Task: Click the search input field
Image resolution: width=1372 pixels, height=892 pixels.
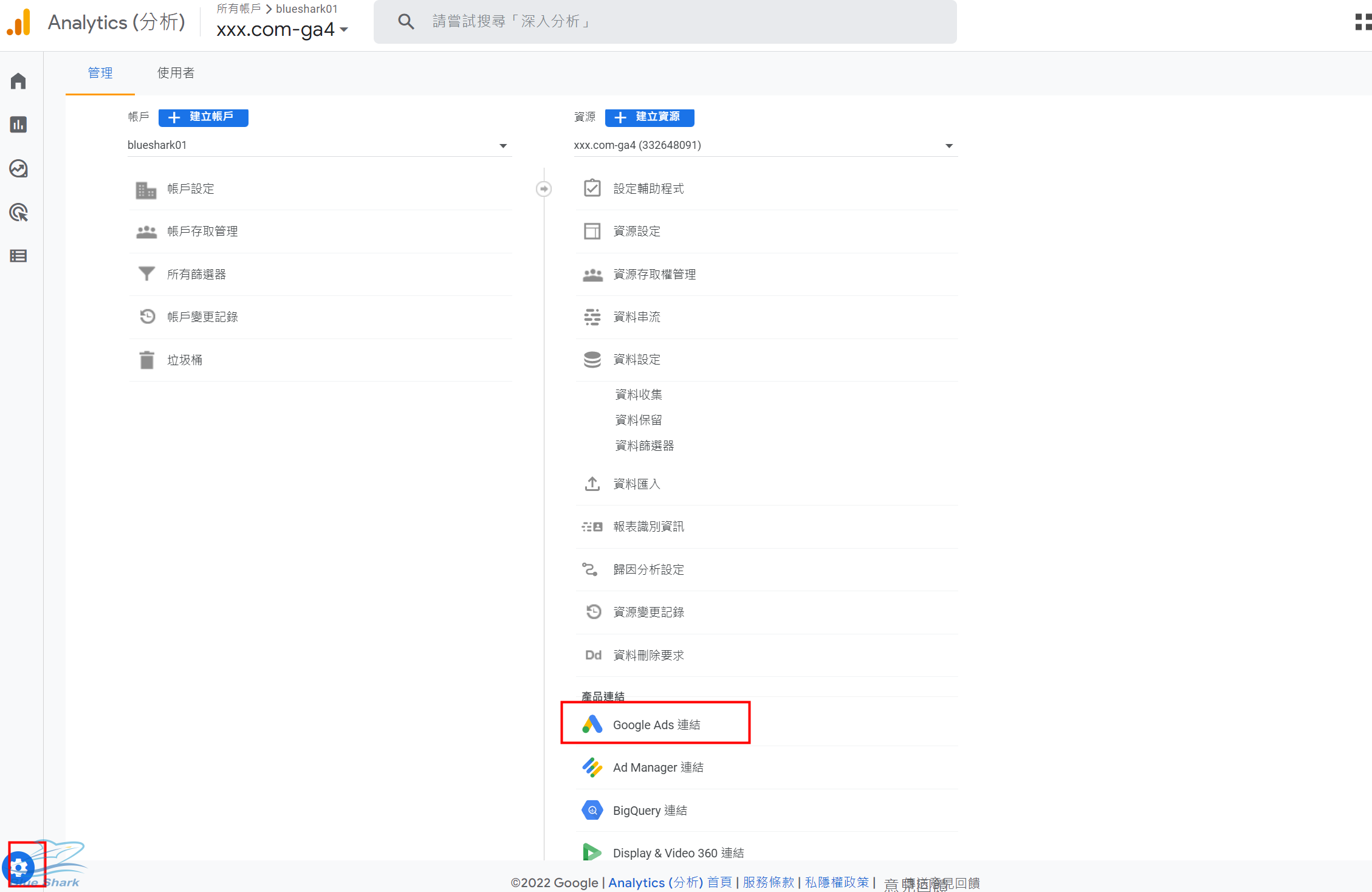Action: click(665, 22)
